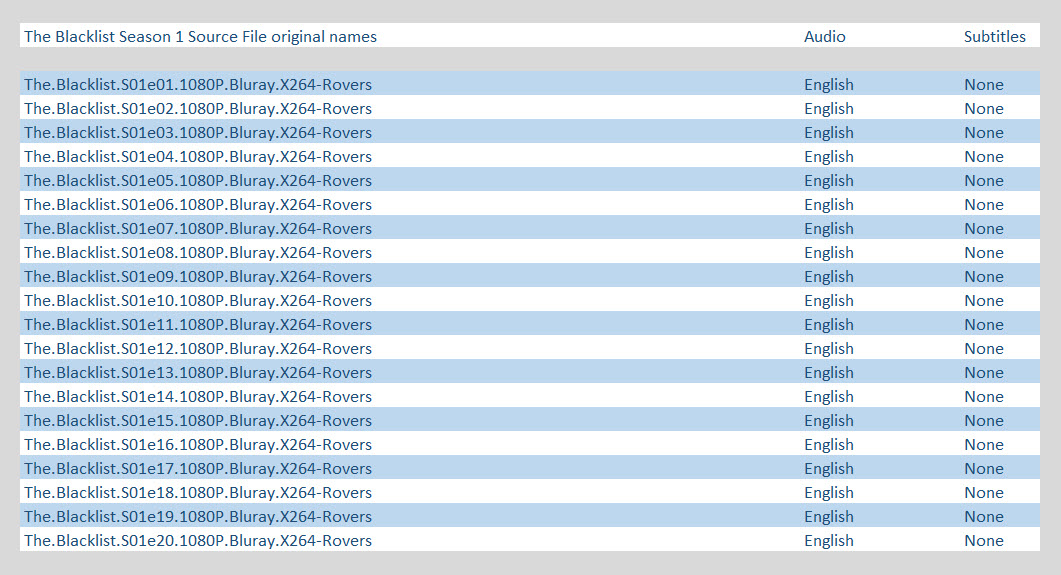
Task: Click the None subtitles cell for S01e12
Action: point(984,349)
